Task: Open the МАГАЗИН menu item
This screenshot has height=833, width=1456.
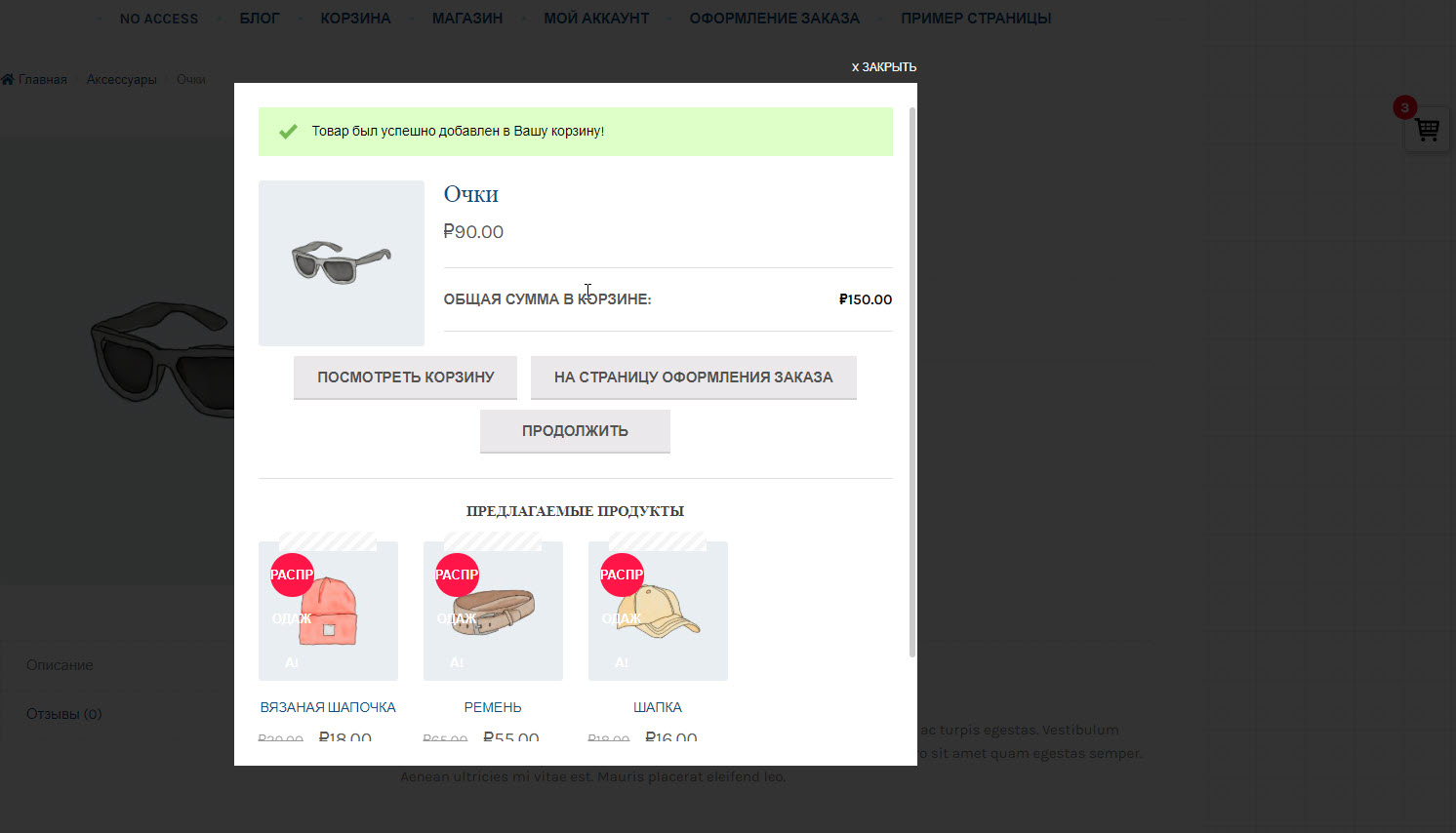Action: tap(467, 19)
